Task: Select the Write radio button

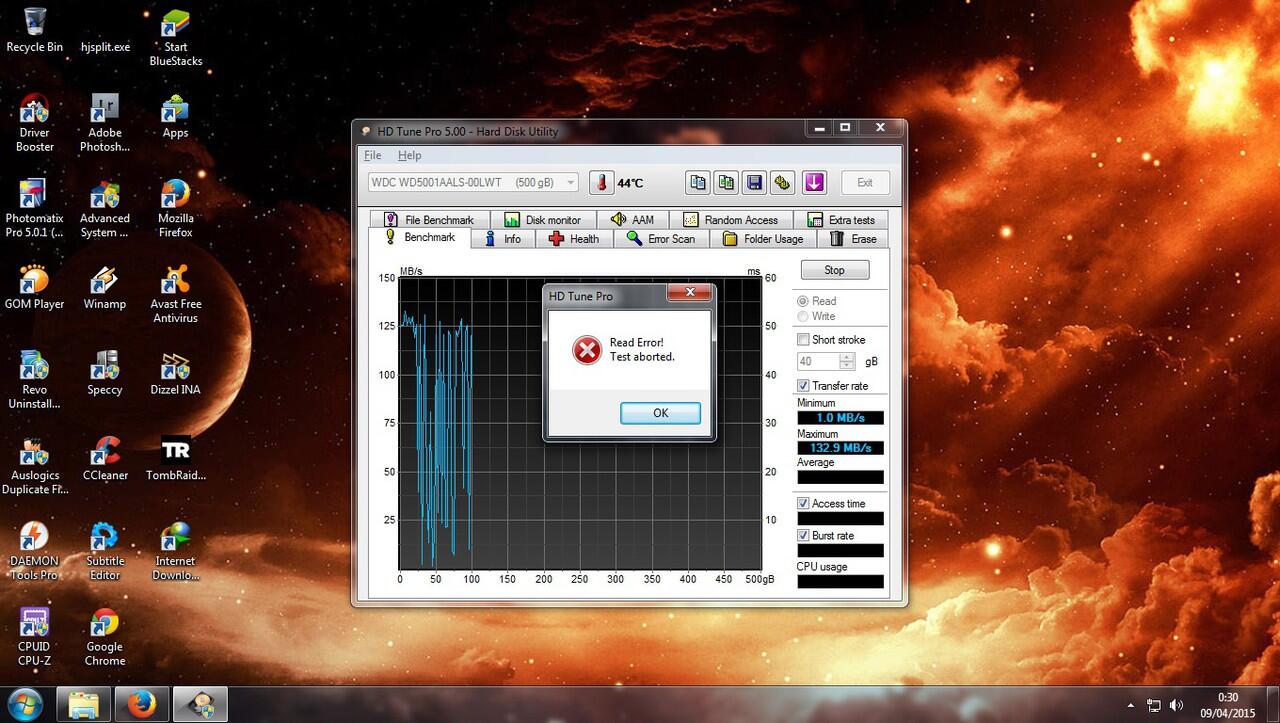Action: pos(802,316)
